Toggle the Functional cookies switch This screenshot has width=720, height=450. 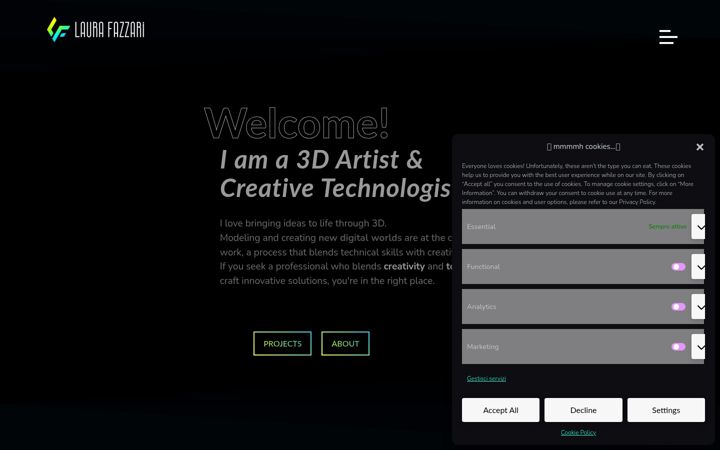678,267
